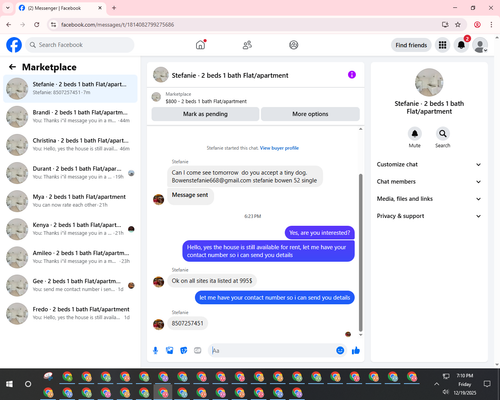Go back using the arrow beside Marketplace
This screenshot has height=400, width=500.
click(x=12, y=67)
